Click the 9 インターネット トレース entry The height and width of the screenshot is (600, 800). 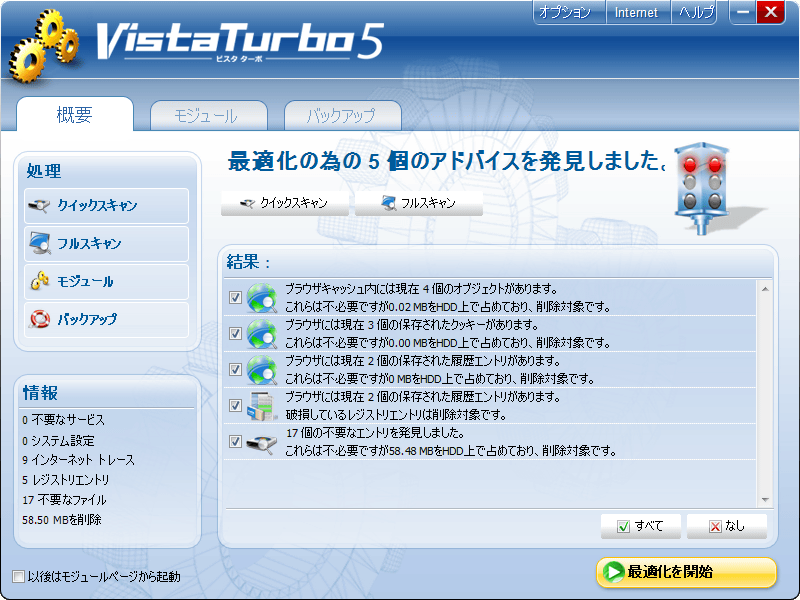tap(79, 460)
